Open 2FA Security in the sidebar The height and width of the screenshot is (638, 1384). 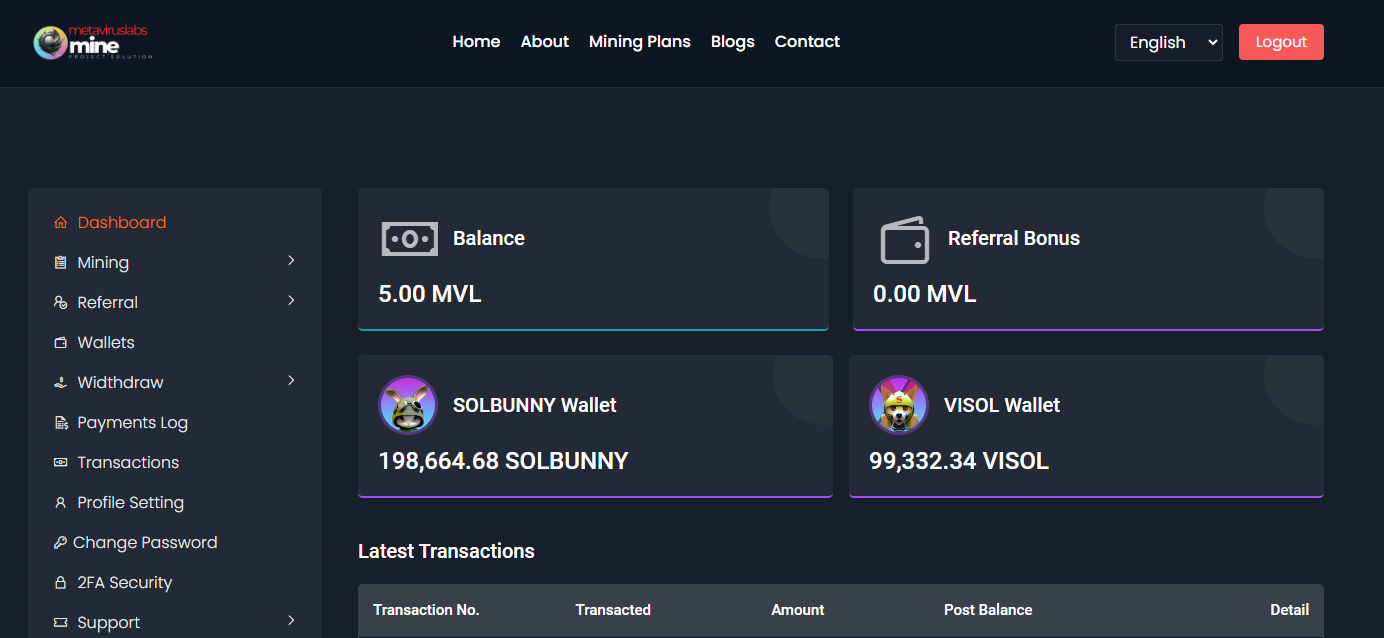(125, 582)
